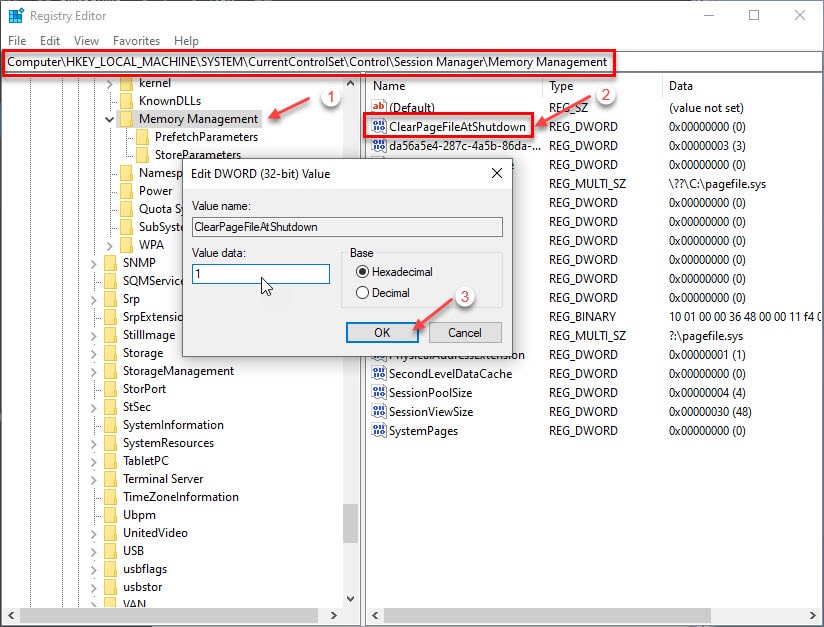This screenshot has height=627, width=824.
Task: Close the Edit DWORD dialog with X
Action: [497, 173]
